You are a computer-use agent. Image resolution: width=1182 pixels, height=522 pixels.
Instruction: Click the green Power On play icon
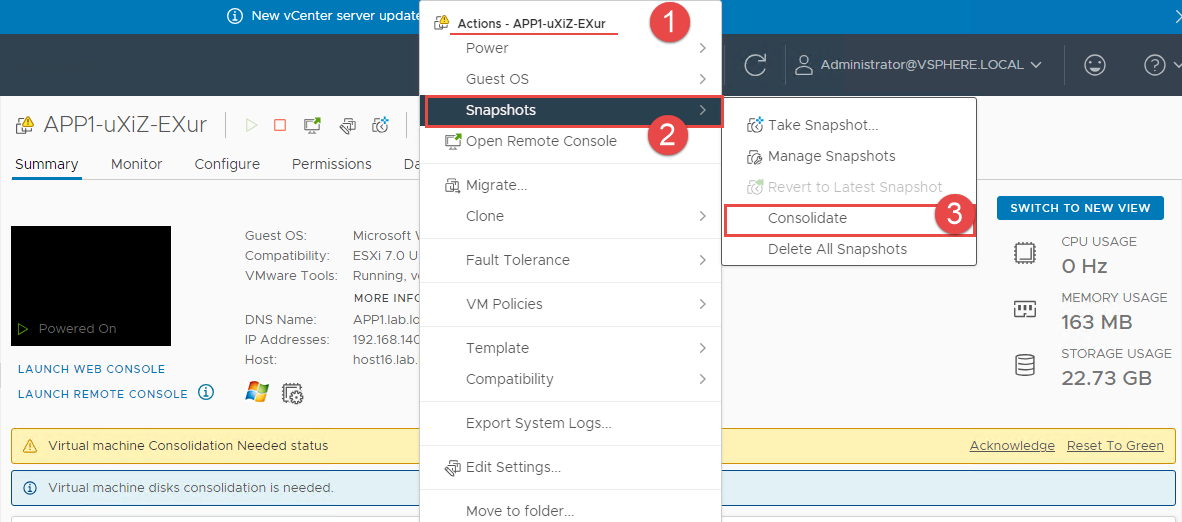click(x=252, y=125)
